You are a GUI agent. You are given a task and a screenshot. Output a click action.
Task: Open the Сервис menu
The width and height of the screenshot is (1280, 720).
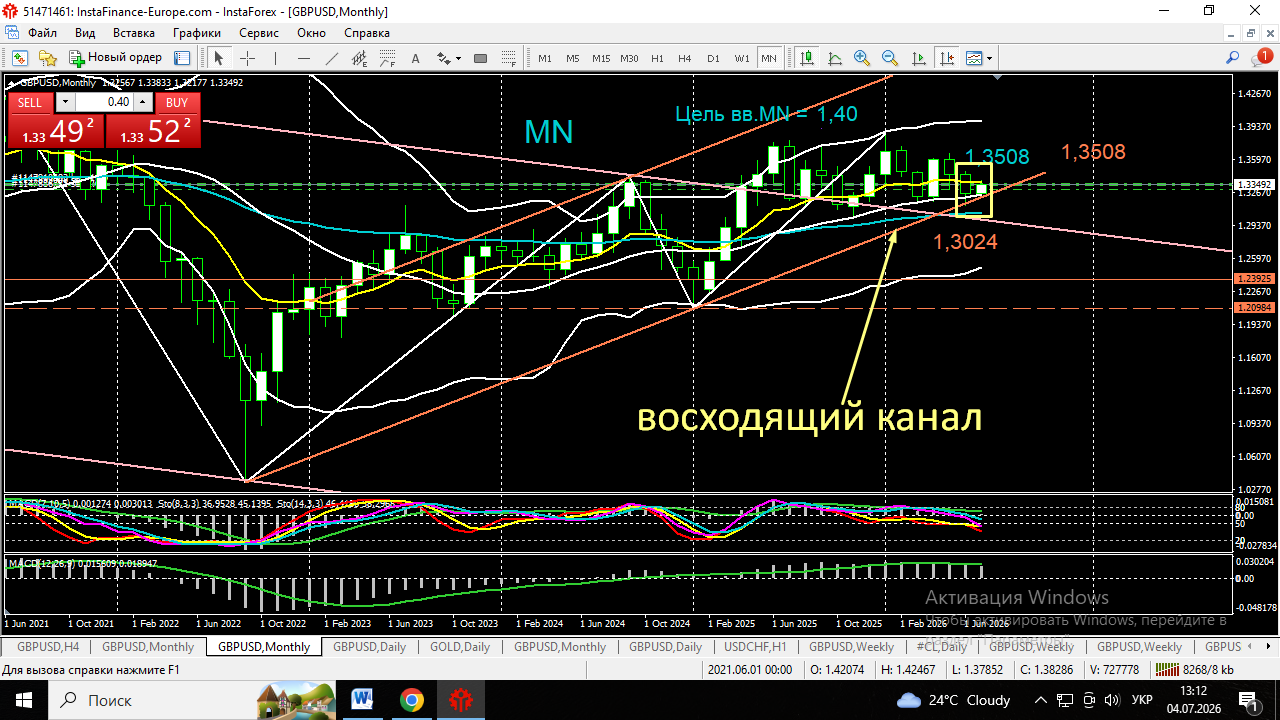pos(259,33)
